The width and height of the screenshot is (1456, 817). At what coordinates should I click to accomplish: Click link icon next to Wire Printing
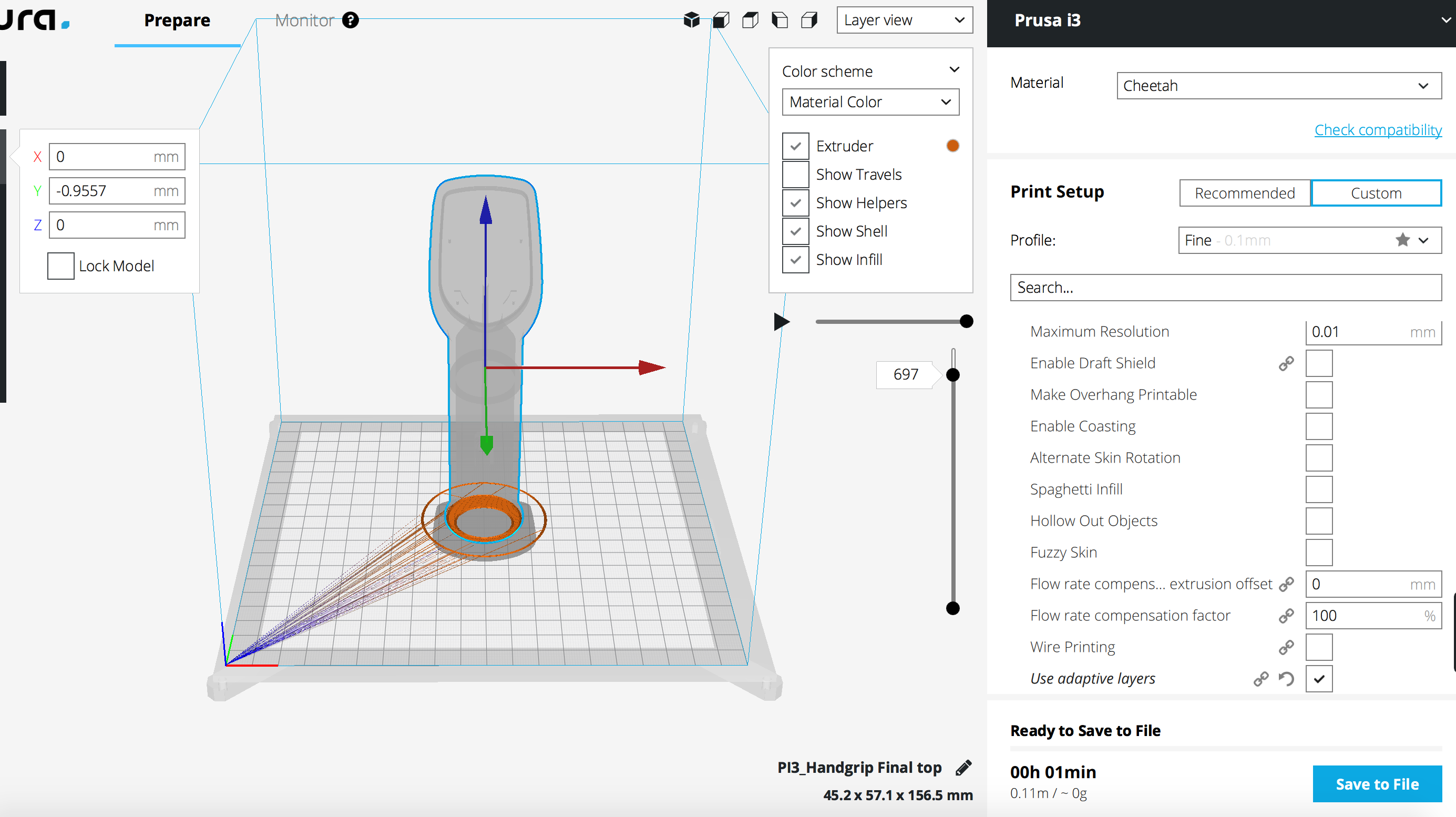tap(1286, 647)
